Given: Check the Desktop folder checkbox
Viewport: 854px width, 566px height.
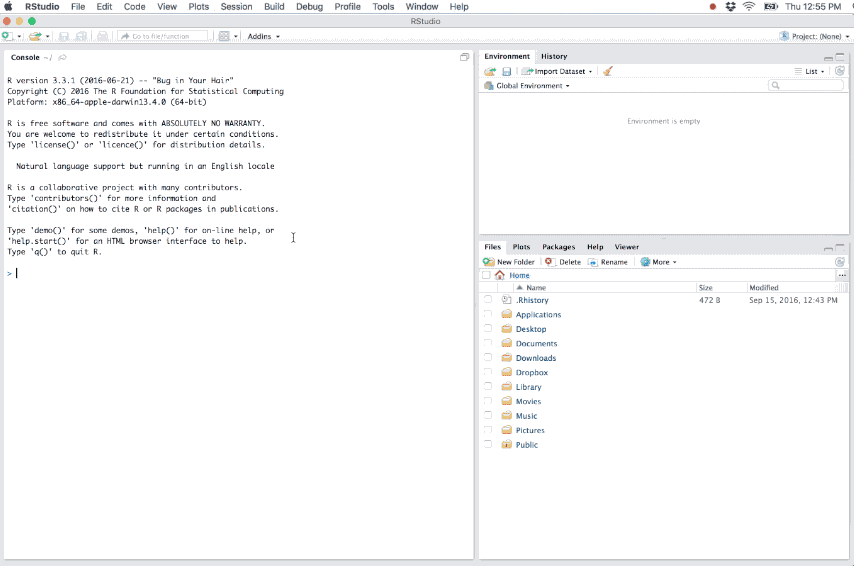Looking at the screenshot, I should point(488,328).
